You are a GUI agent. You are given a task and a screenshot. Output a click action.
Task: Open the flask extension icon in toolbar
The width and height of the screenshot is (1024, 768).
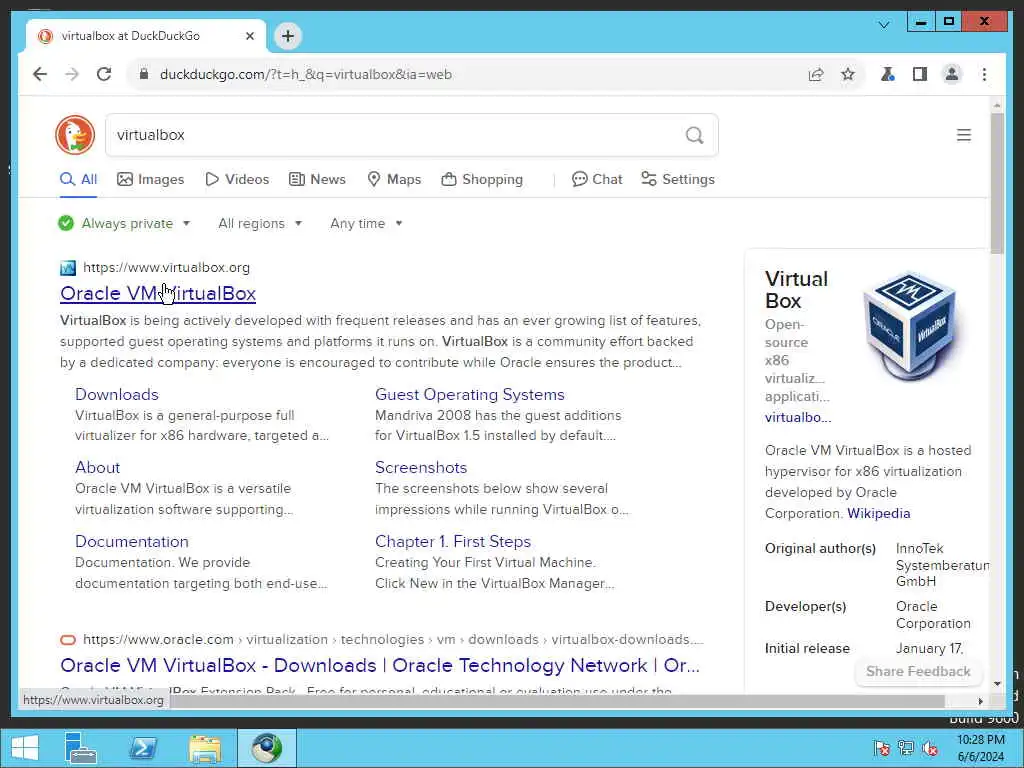[888, 74]
